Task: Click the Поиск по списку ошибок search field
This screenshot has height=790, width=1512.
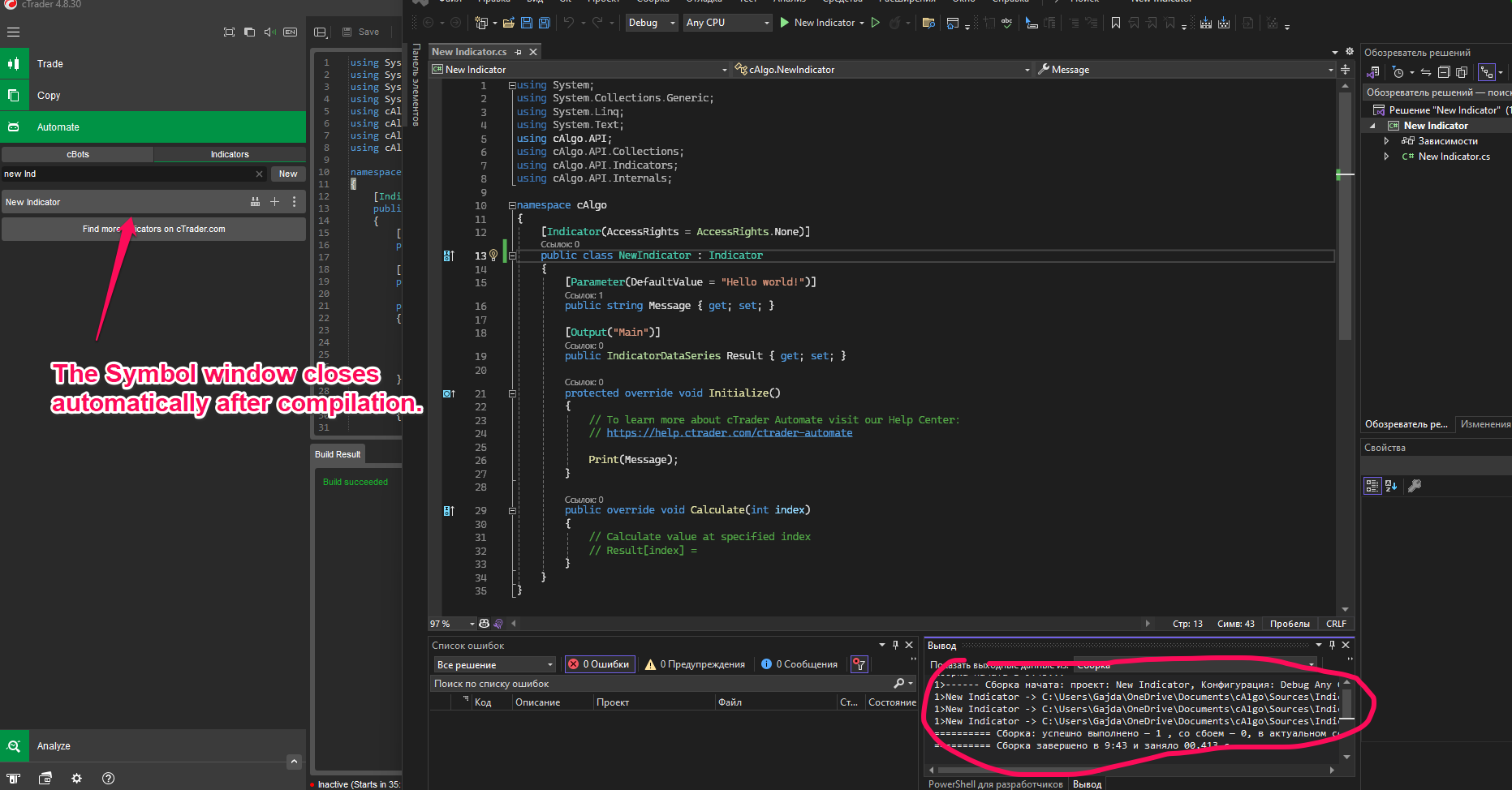Action: [673, 684]
